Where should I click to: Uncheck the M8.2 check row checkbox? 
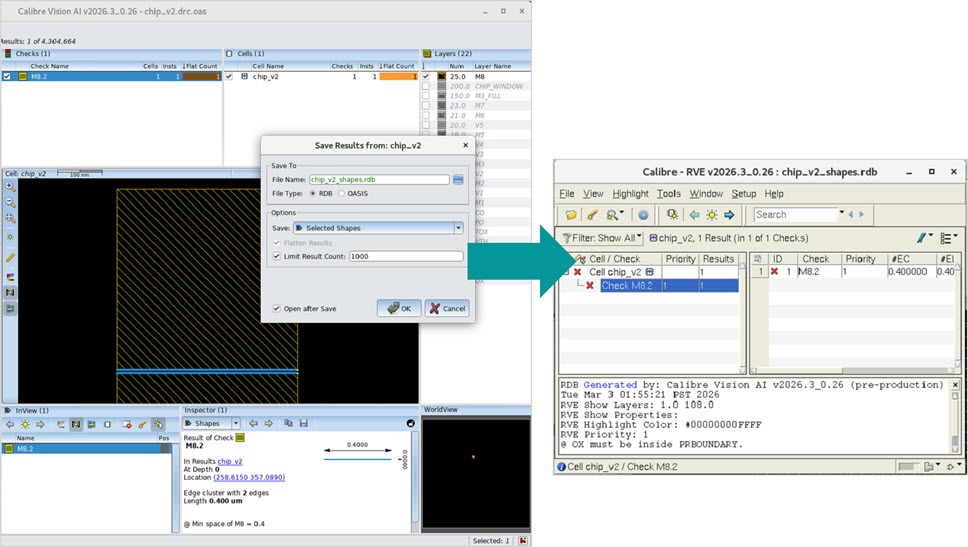tap(7, 77)
